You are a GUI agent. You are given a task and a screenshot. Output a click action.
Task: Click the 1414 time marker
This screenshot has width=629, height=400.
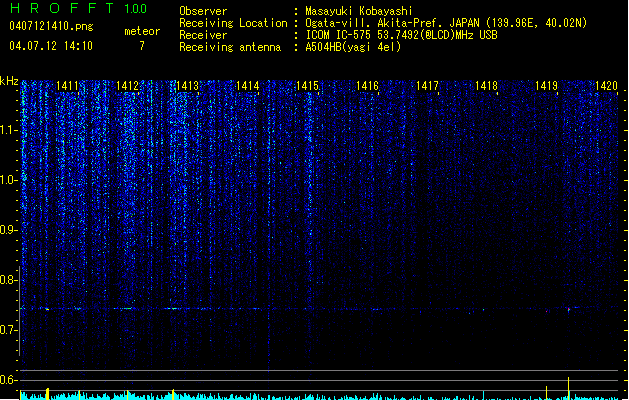coord(248,86)
